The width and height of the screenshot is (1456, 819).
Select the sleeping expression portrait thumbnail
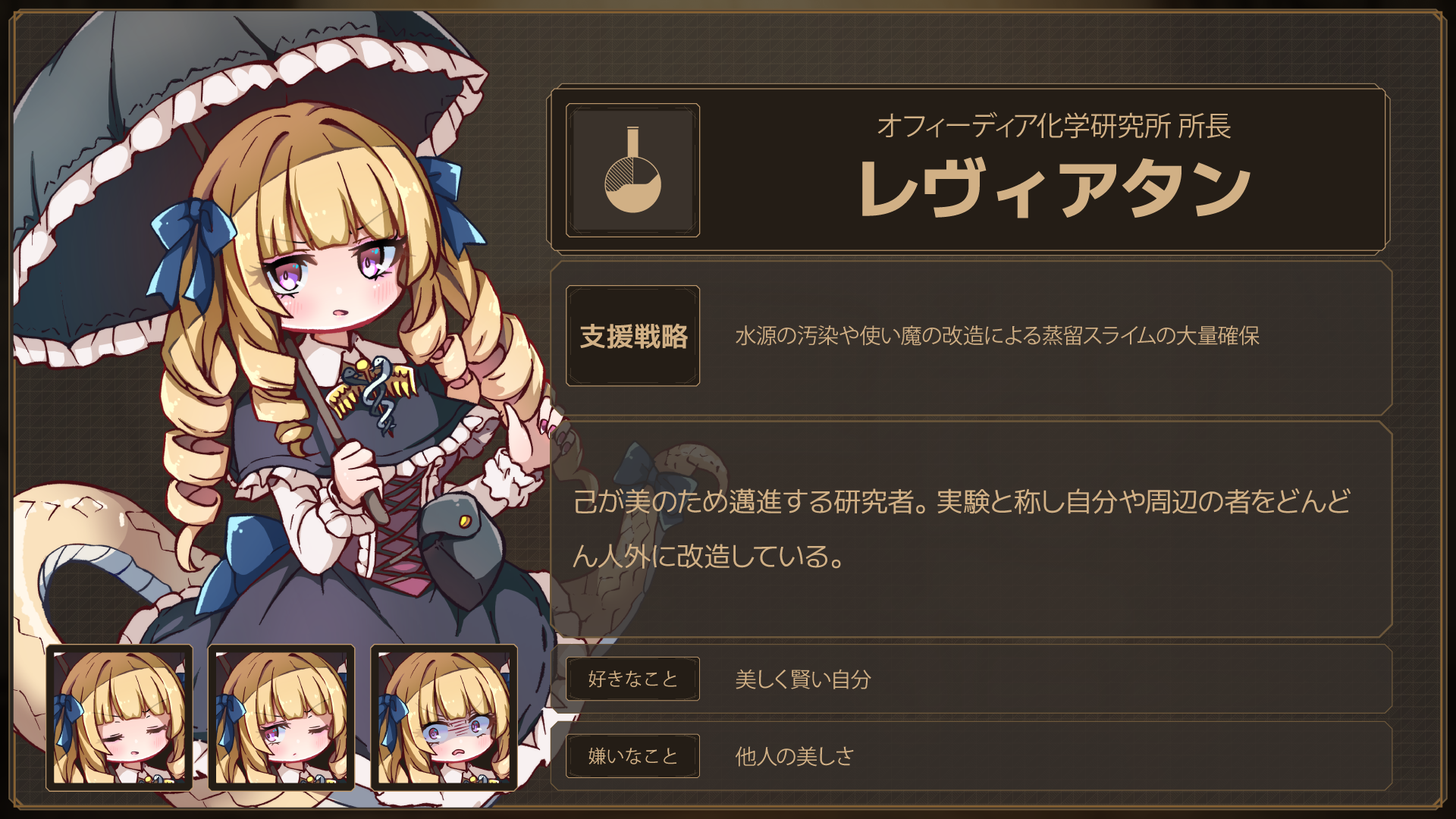120,717
